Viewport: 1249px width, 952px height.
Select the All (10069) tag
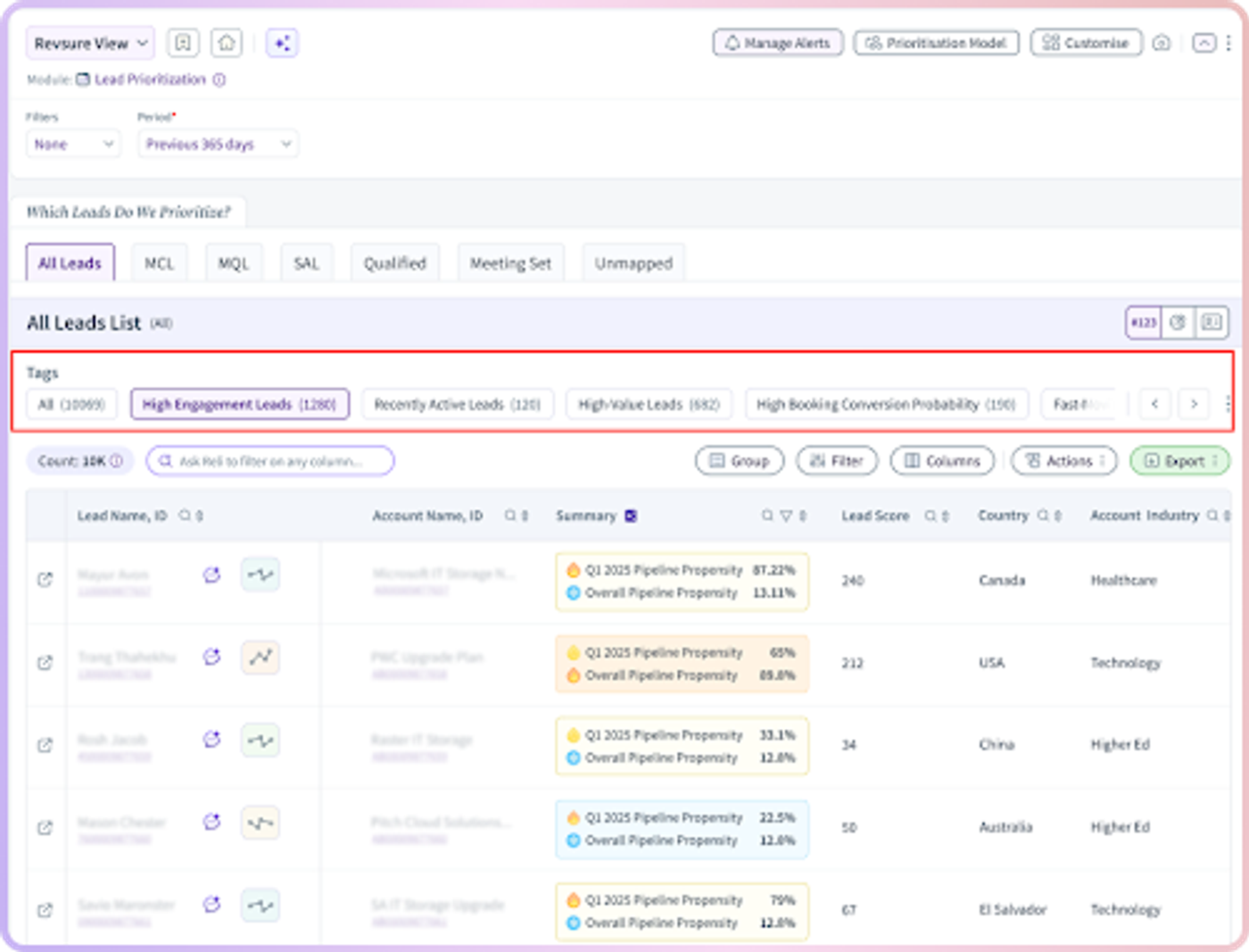71,404
